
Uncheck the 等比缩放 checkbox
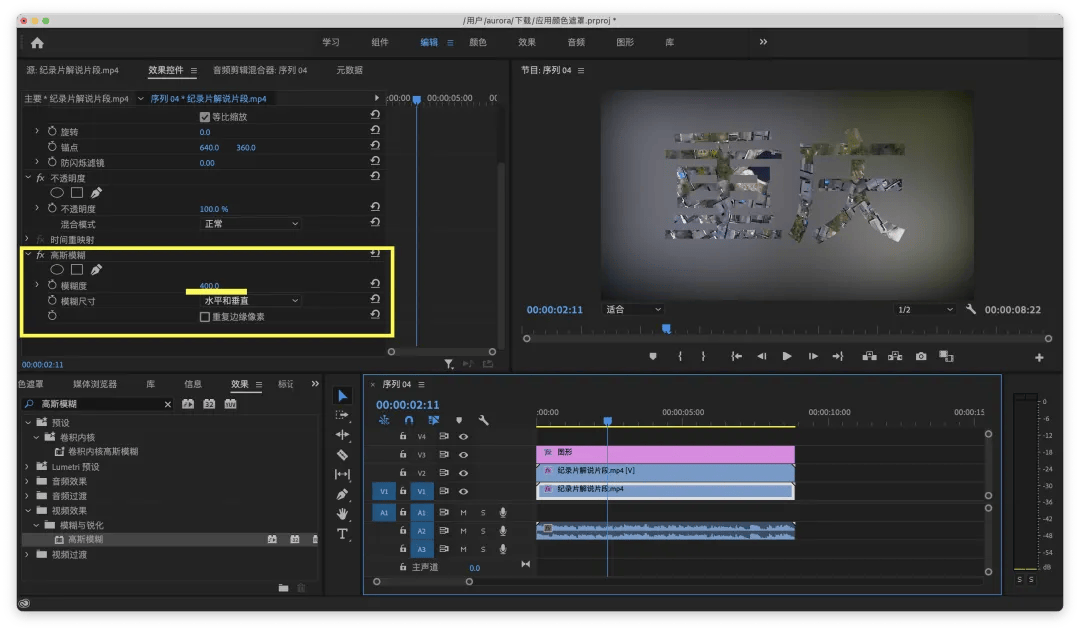click(205, 117)
